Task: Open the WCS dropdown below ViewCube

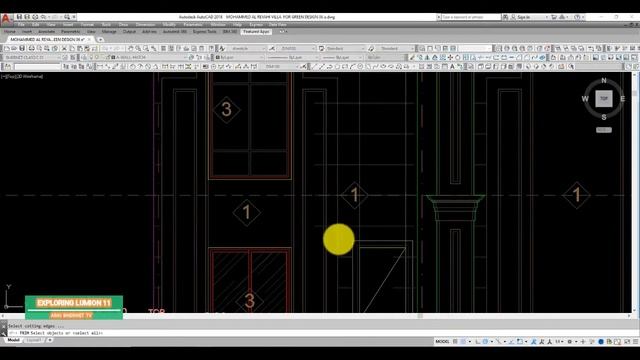Action: pos(604,130)
